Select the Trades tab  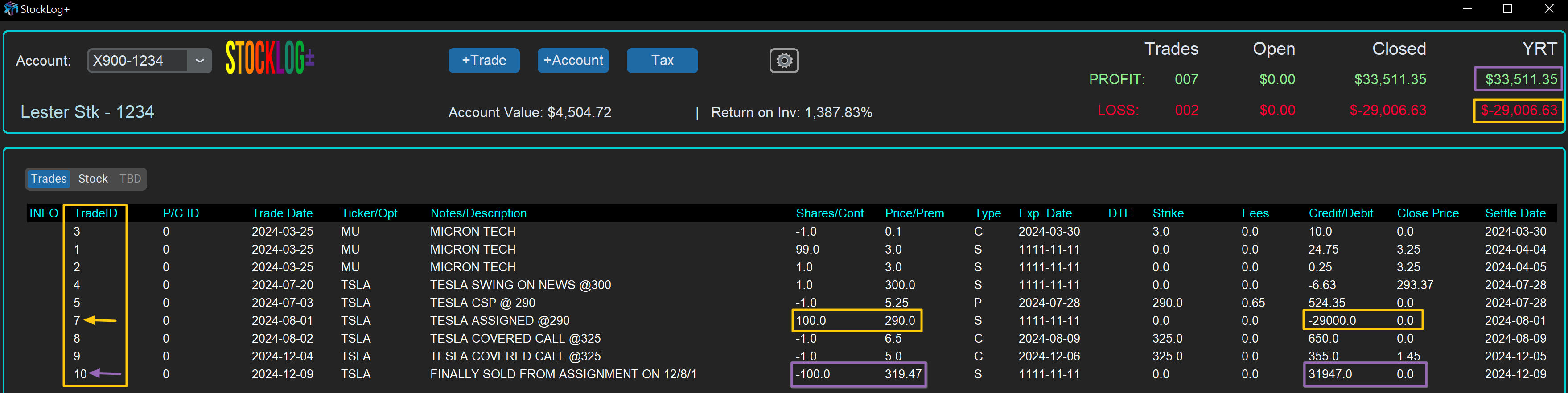pos(49,179)
